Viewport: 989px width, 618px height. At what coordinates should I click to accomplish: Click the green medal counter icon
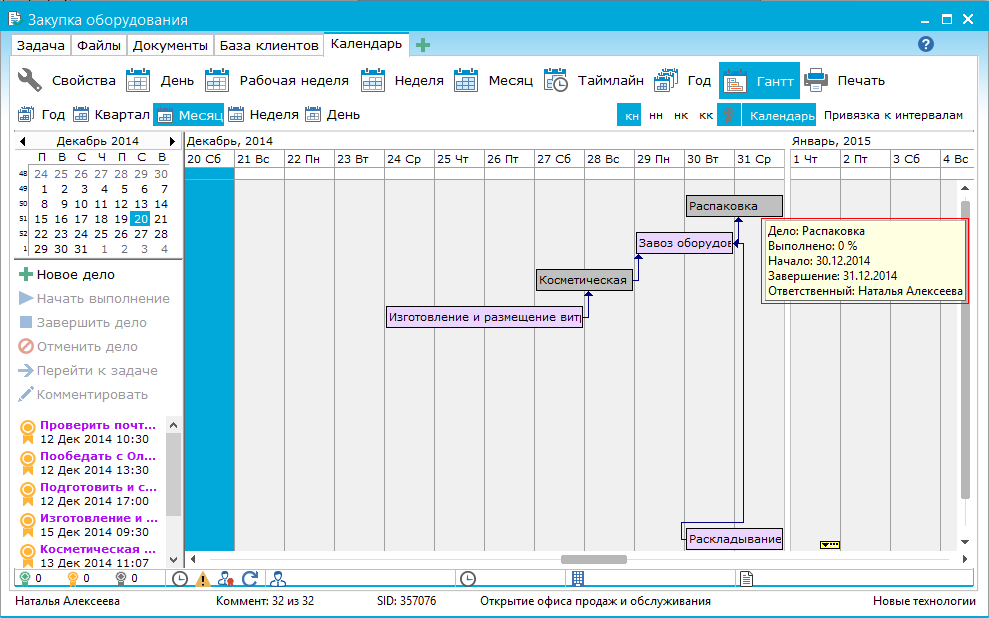[x=25, y=578]
